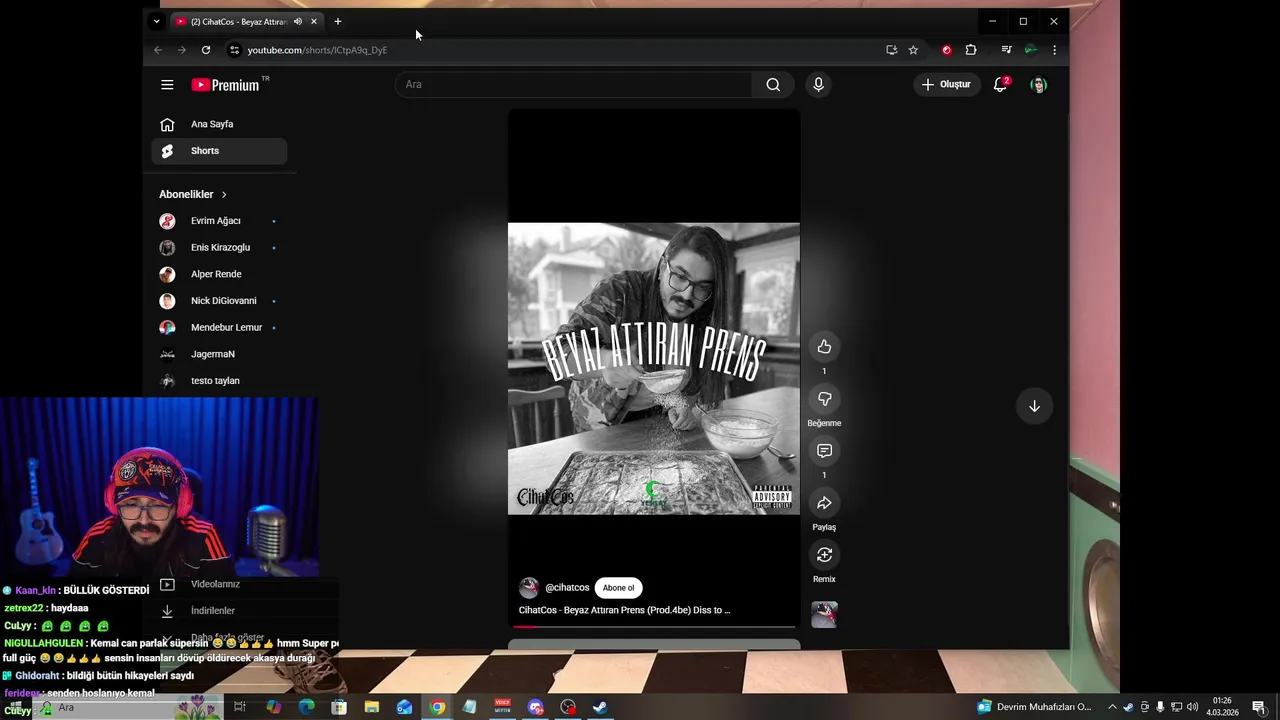This screenshot has width=1280, height=720.
Task: Activate voice search microphone
Action: (x=818, y=85)
